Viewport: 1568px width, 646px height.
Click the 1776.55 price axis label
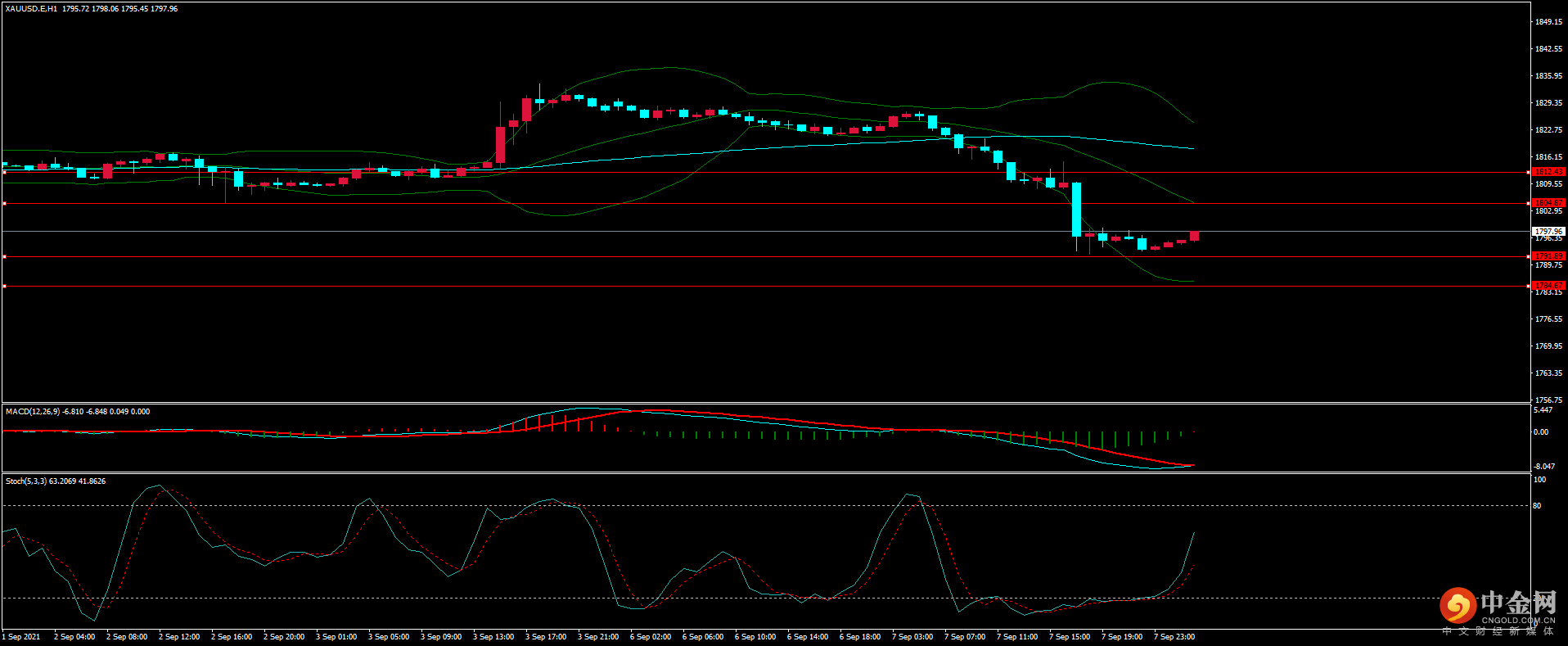(1548, 319)
